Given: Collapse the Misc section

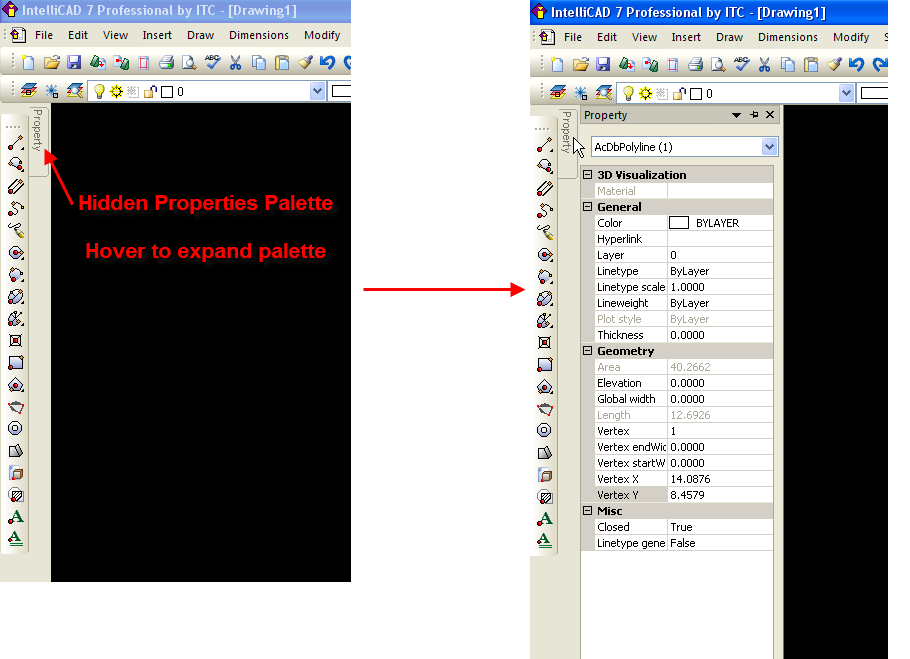Looking at the screenshot, I should tap(588, 510).
